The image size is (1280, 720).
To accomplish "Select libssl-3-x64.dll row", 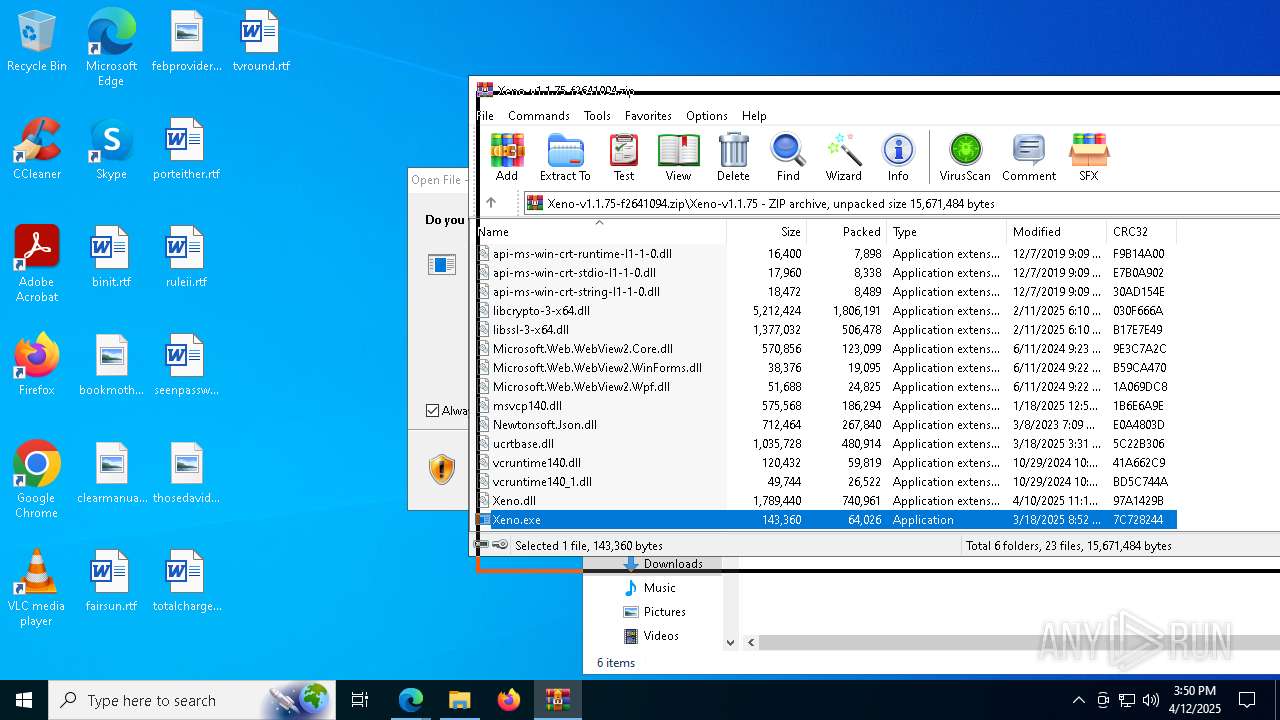I will (826, 330).
